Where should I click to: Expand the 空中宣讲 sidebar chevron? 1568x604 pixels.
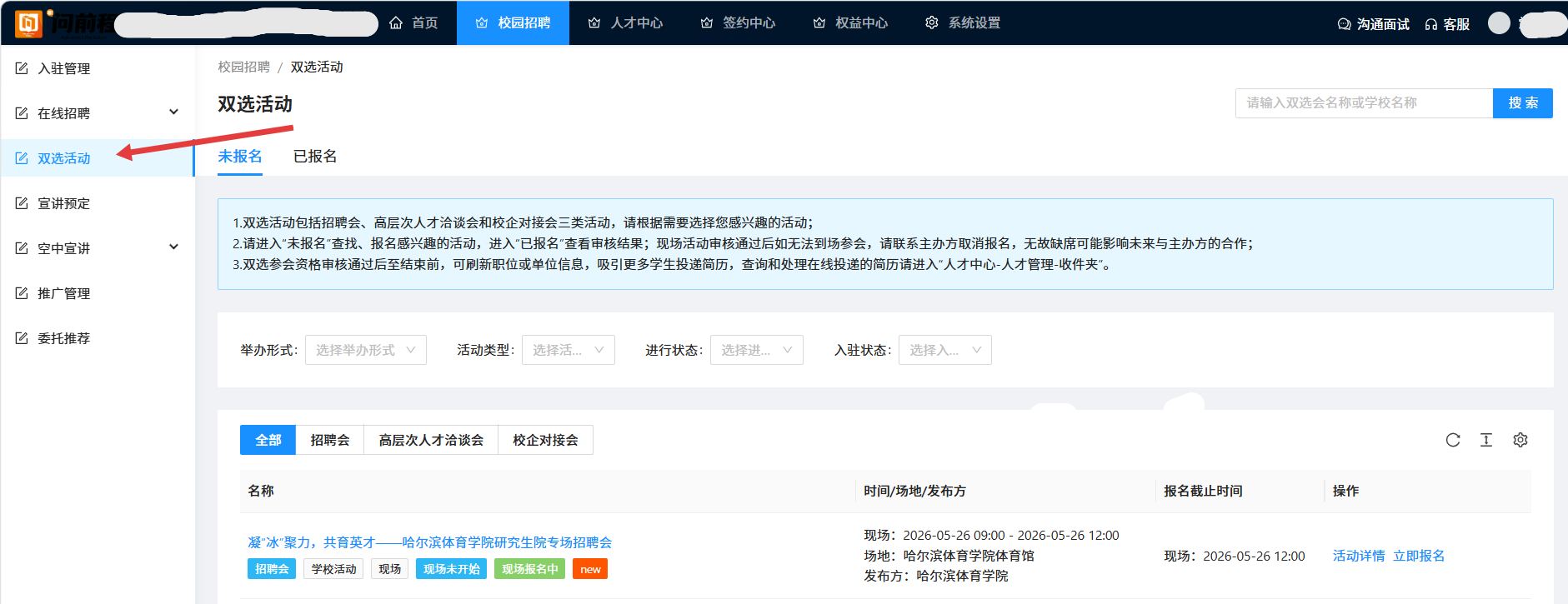point(173,247)
